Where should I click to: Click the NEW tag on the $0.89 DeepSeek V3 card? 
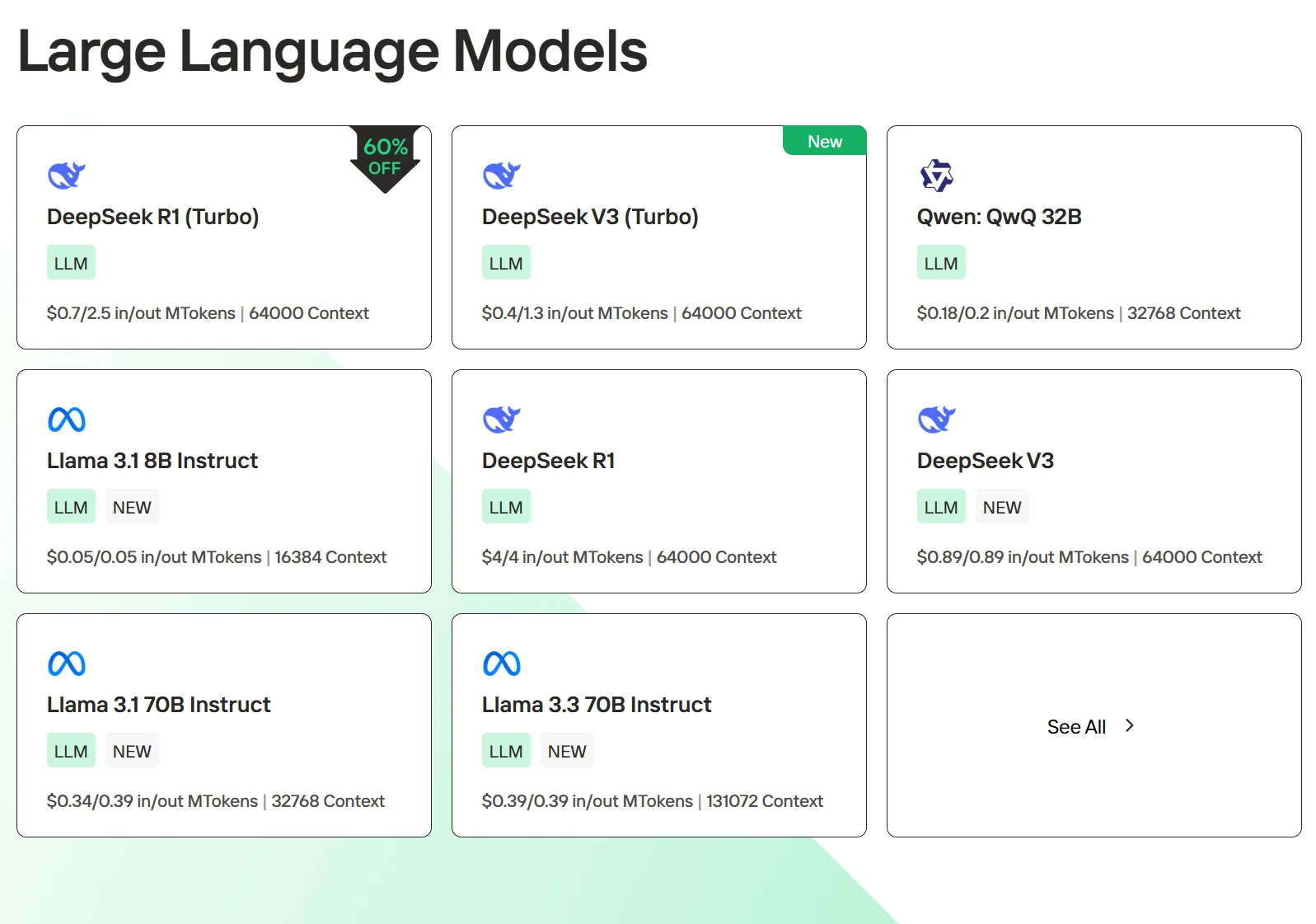[1002, 507]
